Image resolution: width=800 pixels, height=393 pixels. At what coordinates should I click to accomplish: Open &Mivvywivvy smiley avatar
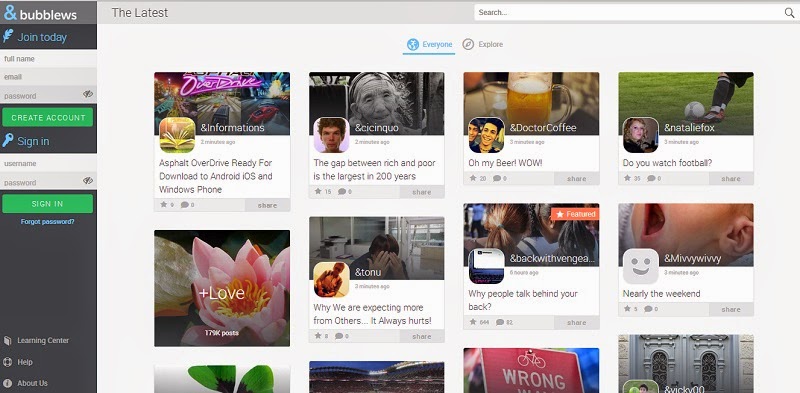tap(641, 266)
